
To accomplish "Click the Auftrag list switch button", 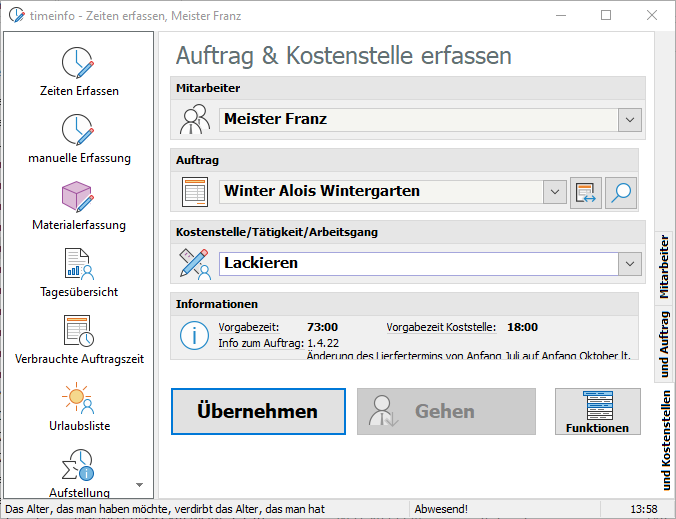I will pyautogui.click(x=586, y=192).
